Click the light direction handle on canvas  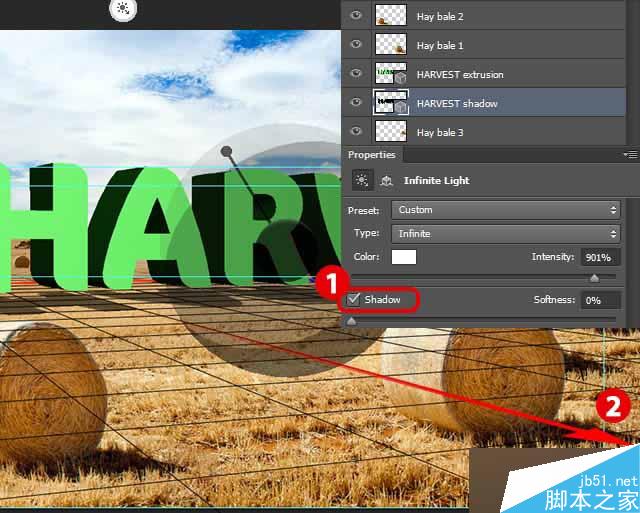coord(226,152)
